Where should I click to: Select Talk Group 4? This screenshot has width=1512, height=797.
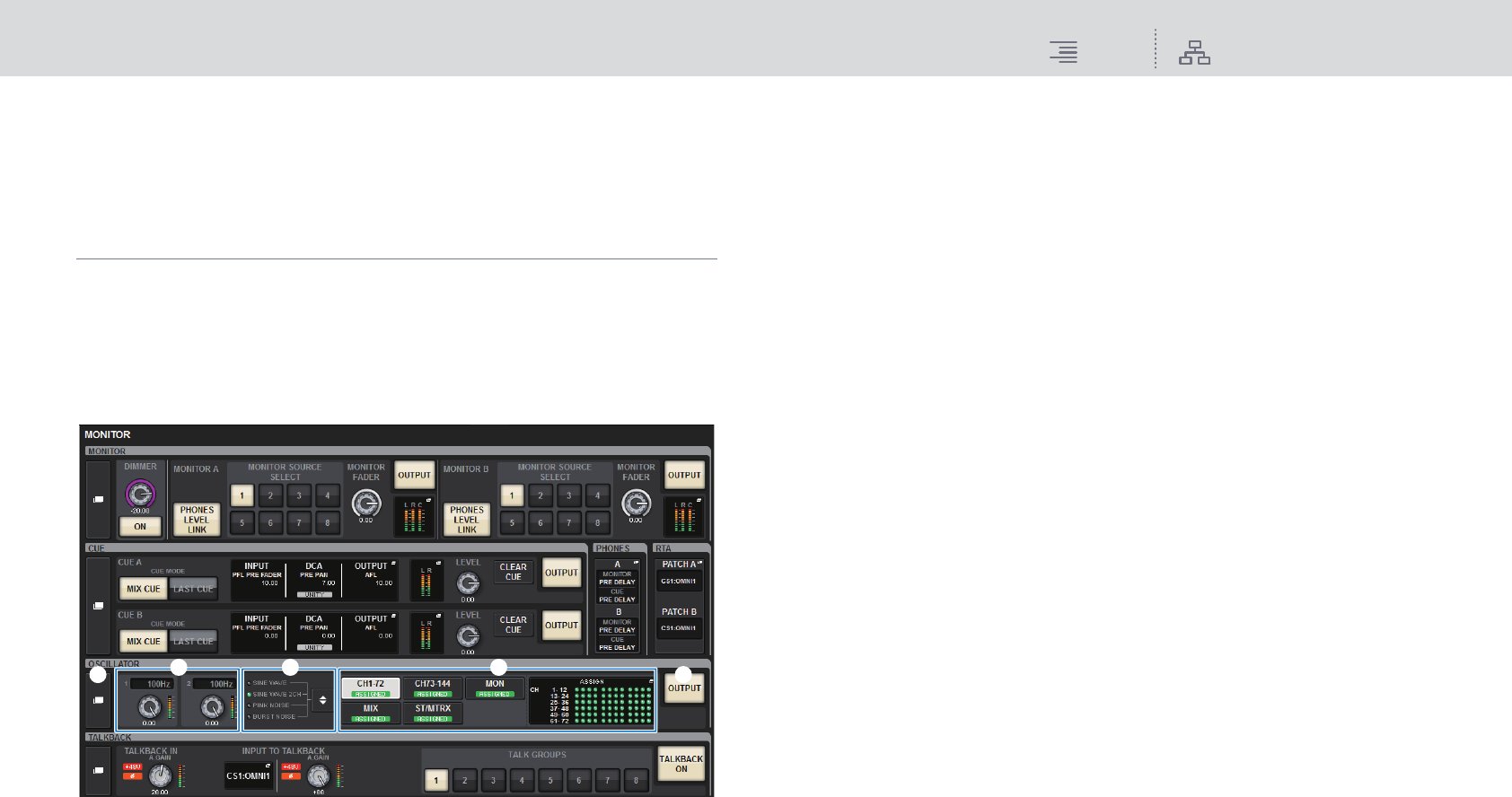[522, 780]
